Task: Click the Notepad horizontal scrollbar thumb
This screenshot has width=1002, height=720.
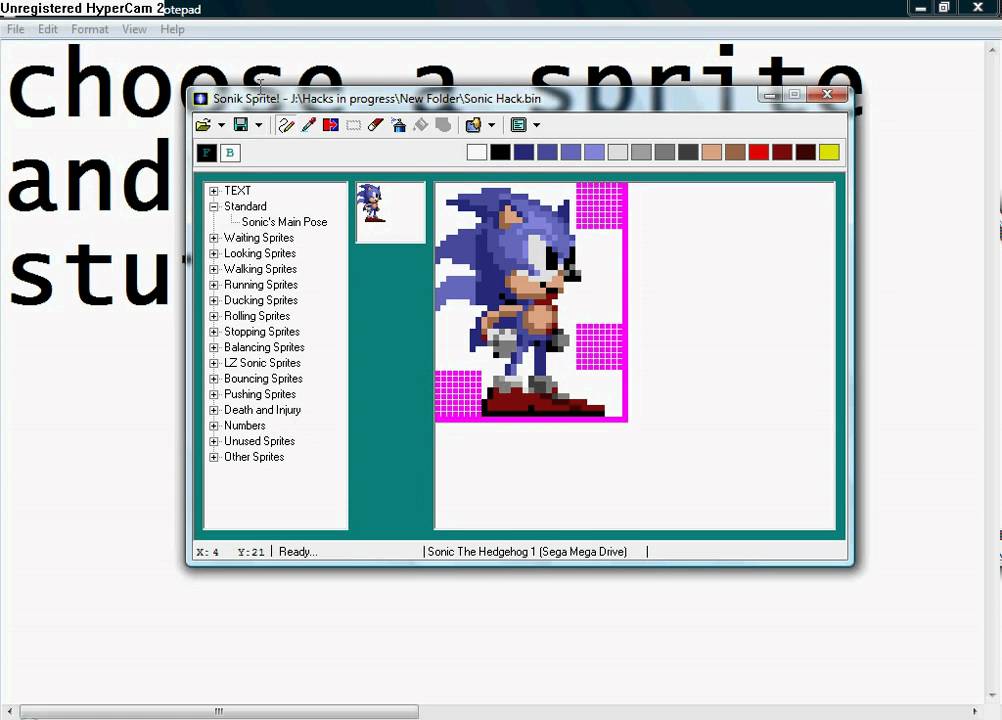Action: (219, 711)
